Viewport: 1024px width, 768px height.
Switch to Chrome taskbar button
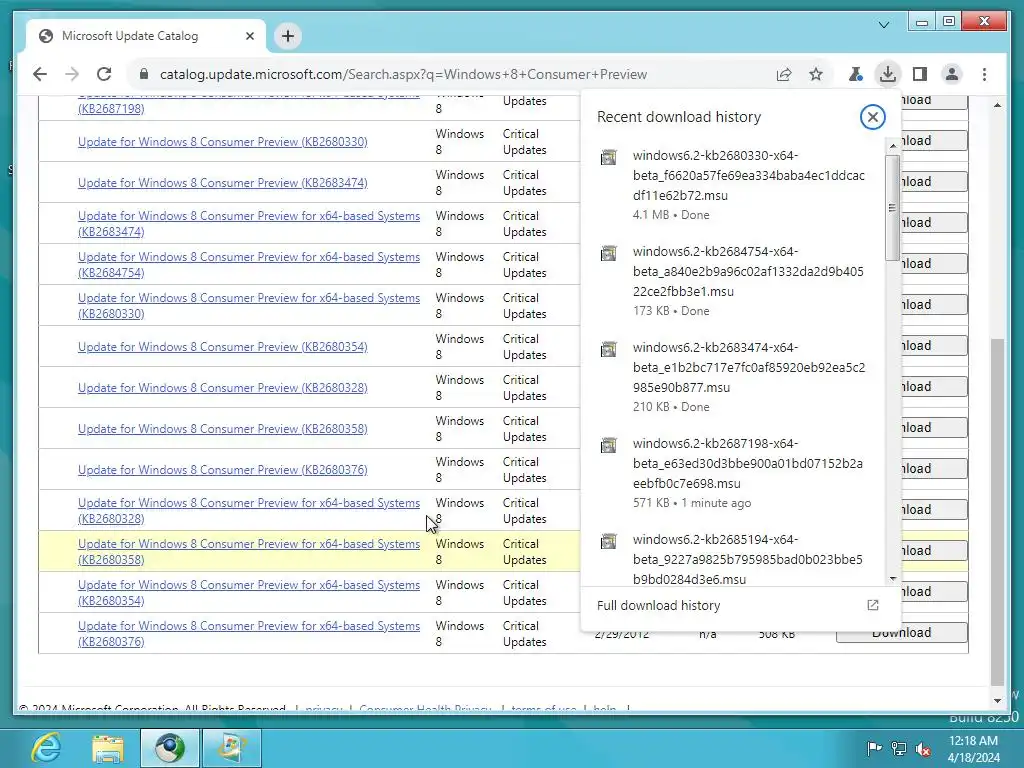169,748
